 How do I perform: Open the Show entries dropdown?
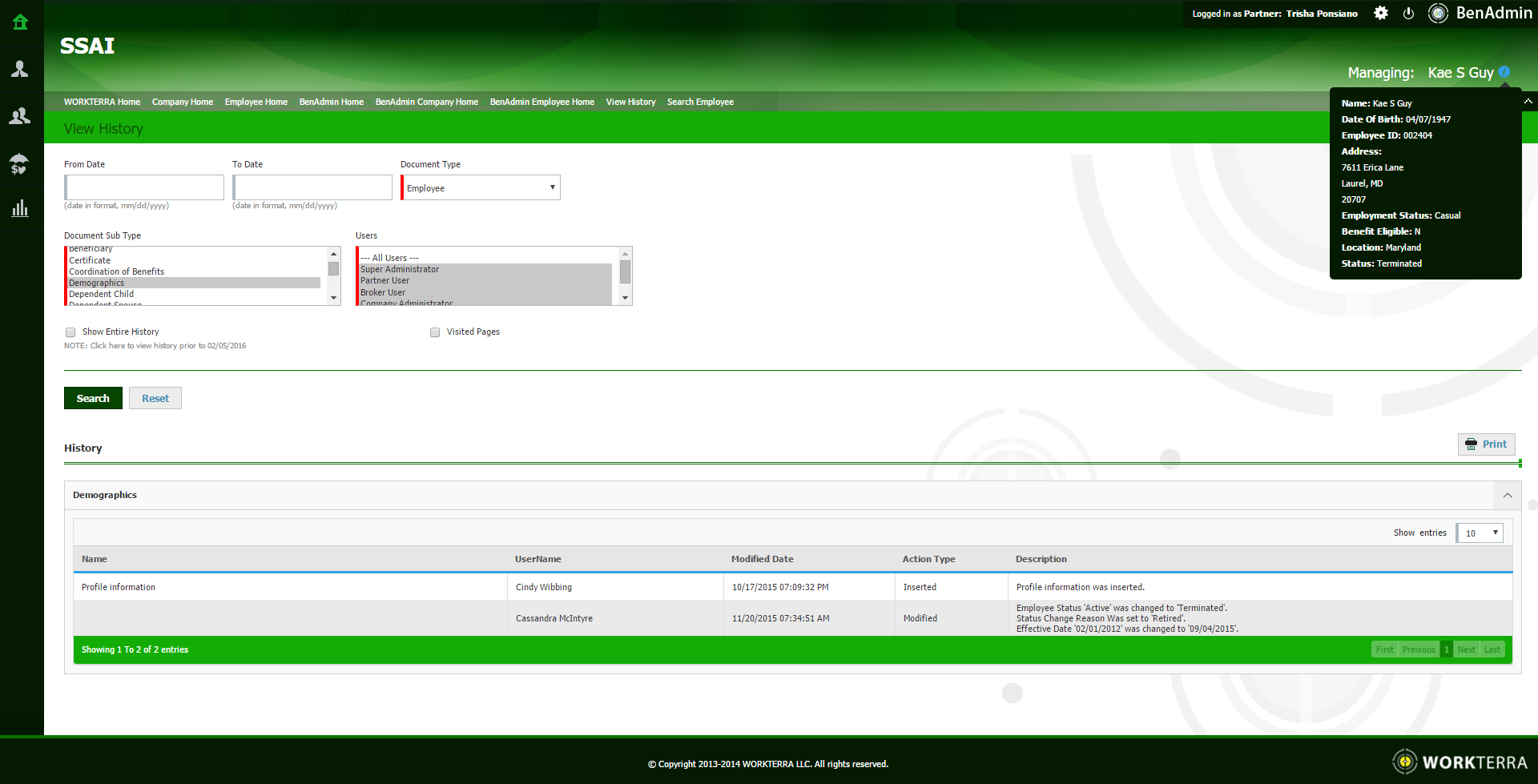pos(1480,533)
